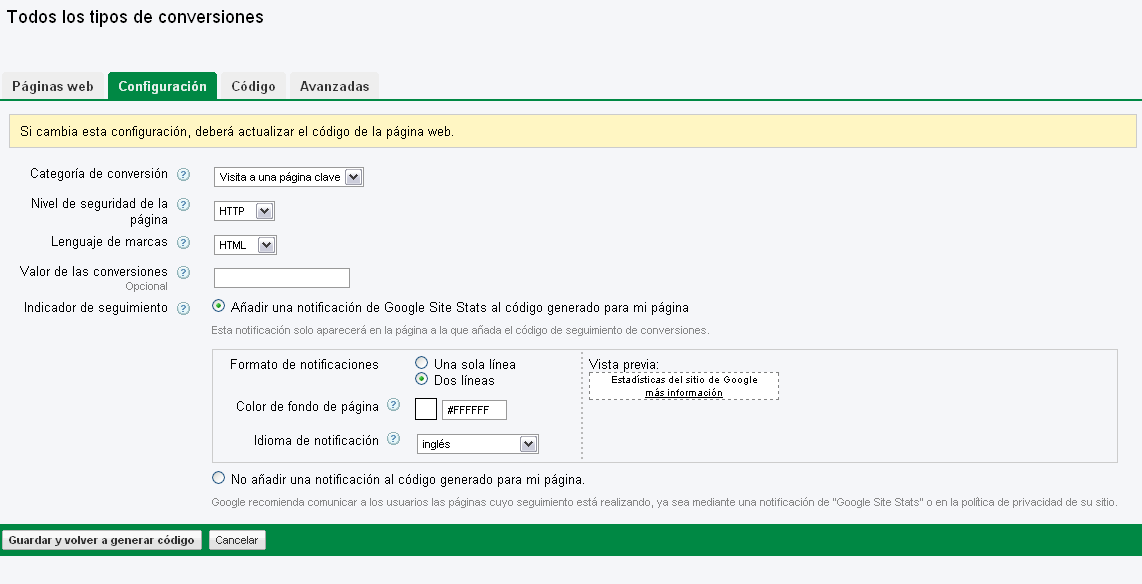The image size is (1142, 584).
Task: Select Dos líneas notification format
Action: (x=421, y=380)
